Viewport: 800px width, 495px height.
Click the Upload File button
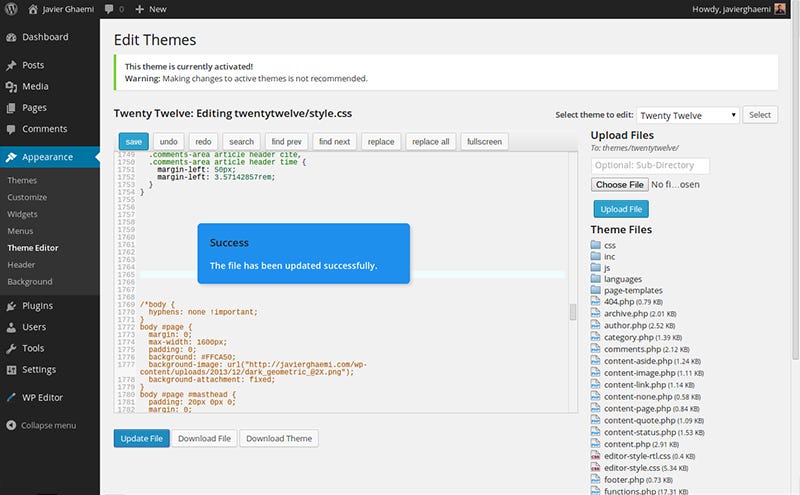pyautogui.click(x=621, y=209)
